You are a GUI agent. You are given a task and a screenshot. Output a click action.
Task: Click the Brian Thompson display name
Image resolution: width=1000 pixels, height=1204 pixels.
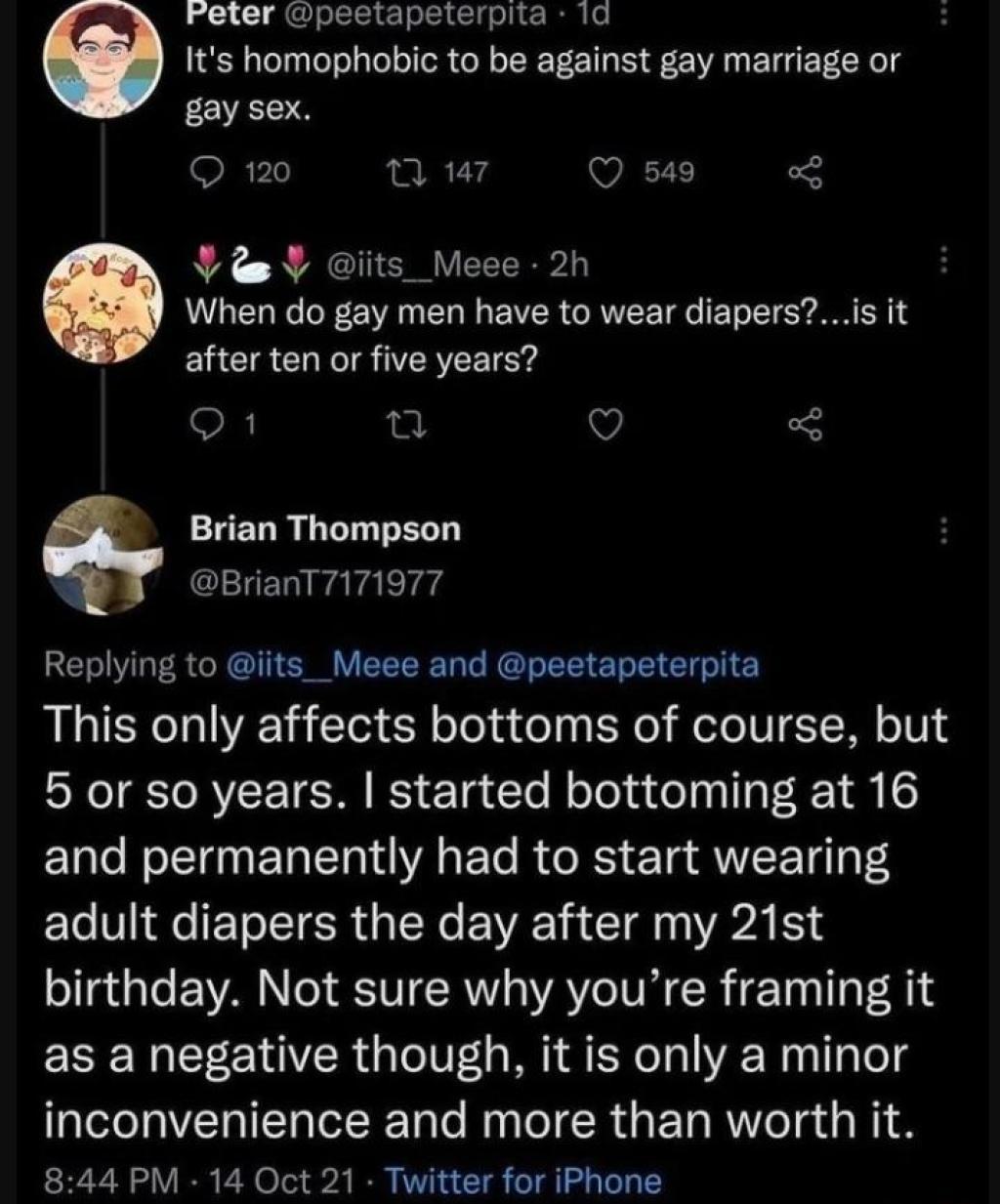pos(324,529)
